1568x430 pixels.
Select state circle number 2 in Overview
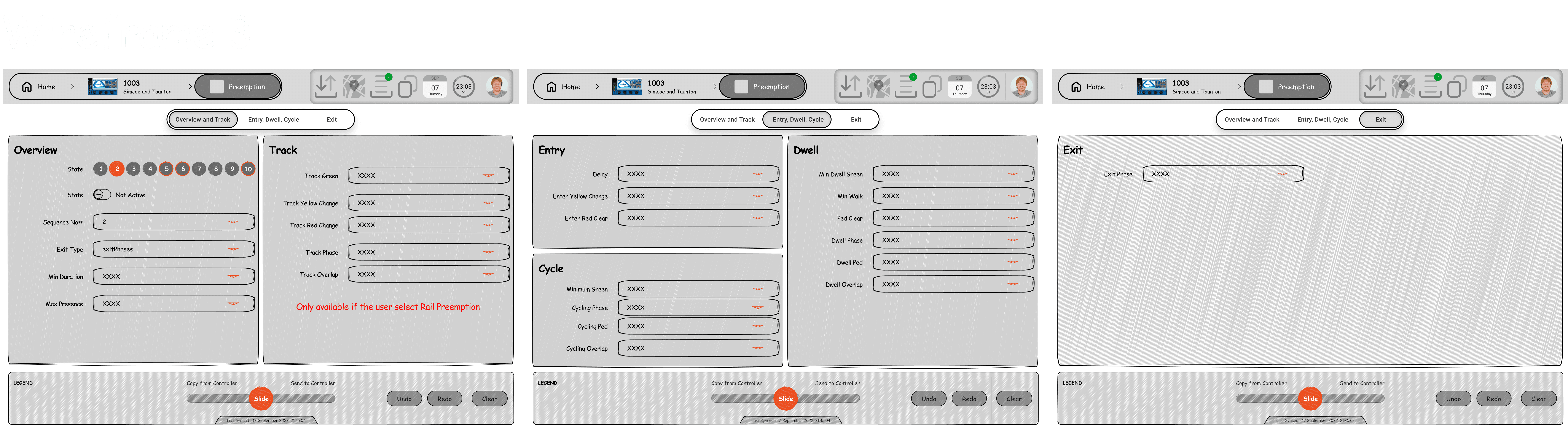pyautogui.click(x=117, y=169)
